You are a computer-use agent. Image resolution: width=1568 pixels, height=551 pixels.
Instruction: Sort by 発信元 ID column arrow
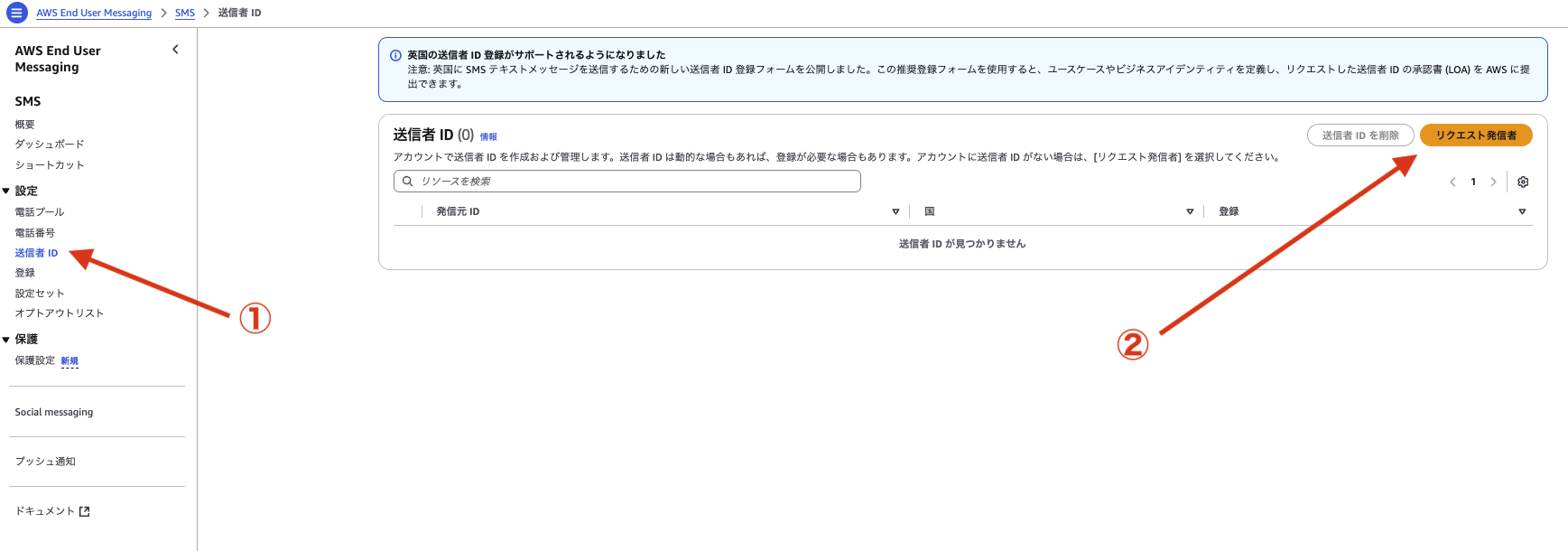pos(895,211)
